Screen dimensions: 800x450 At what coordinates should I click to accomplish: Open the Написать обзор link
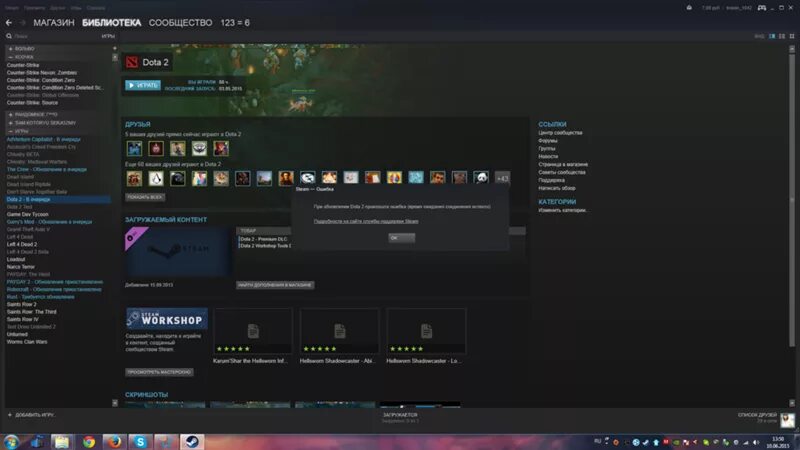(557, 188)
